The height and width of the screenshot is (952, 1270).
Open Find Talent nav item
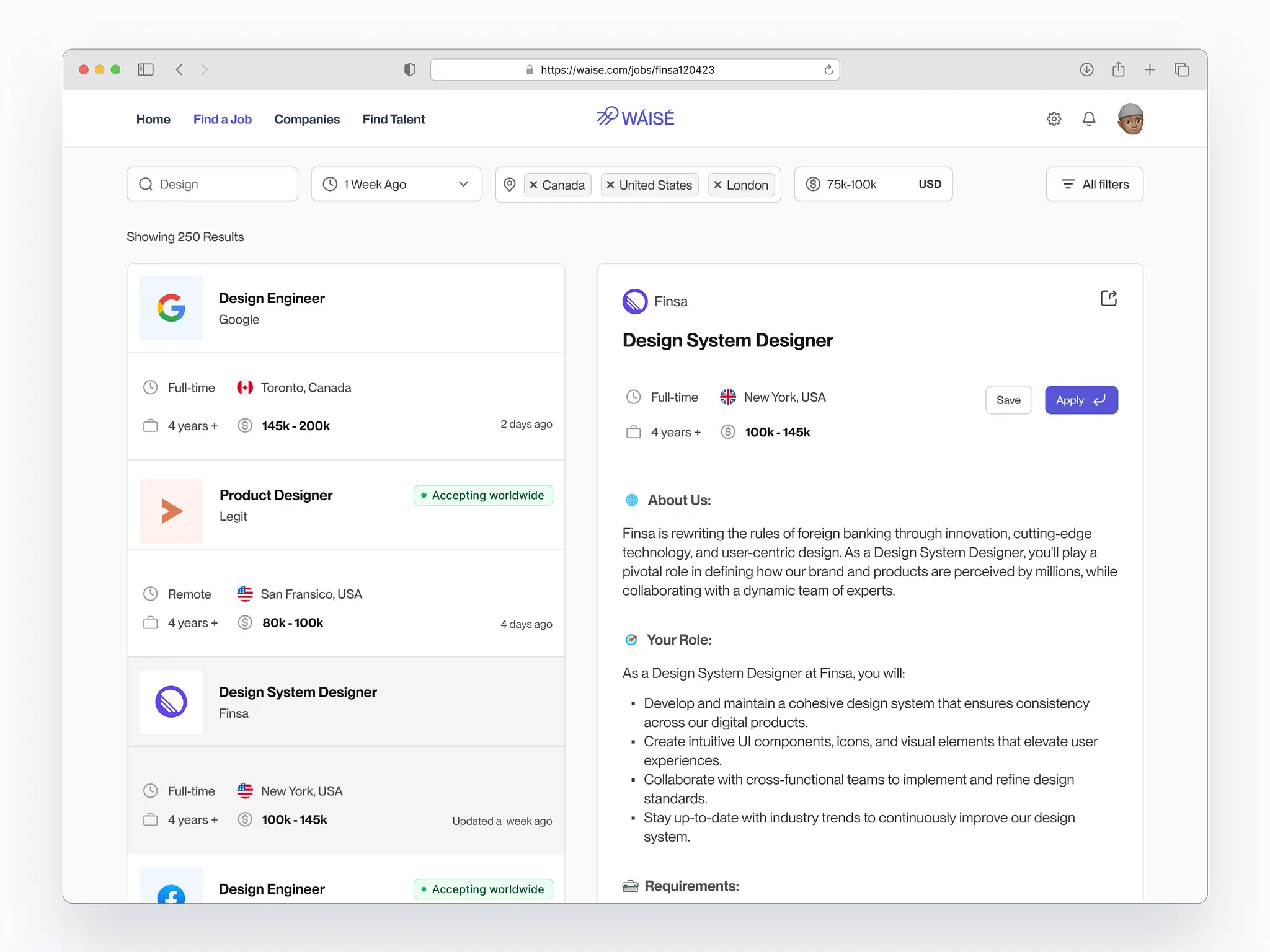394,119
